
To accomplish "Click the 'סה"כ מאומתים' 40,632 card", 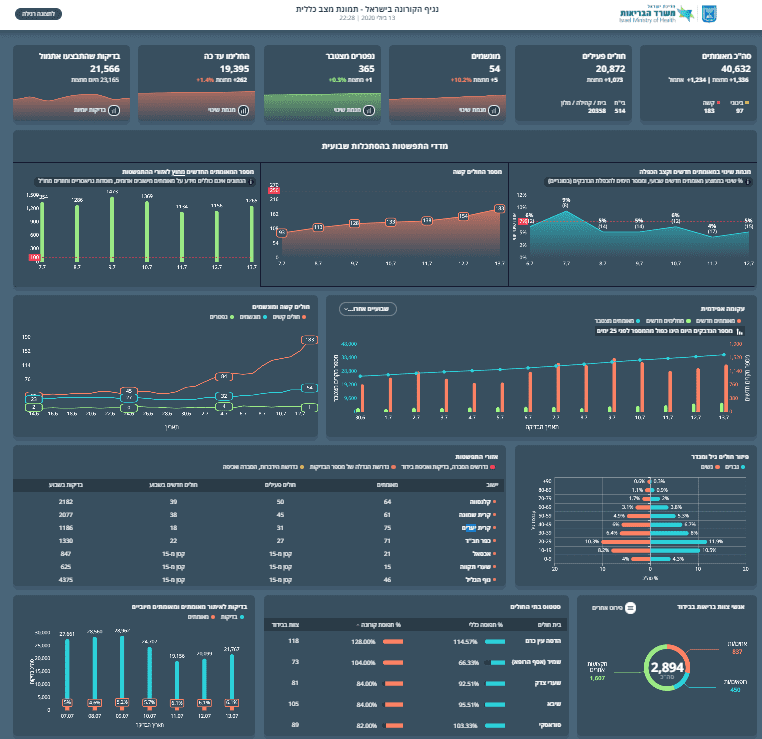I will pyautogui.click(x=698, y=84).
